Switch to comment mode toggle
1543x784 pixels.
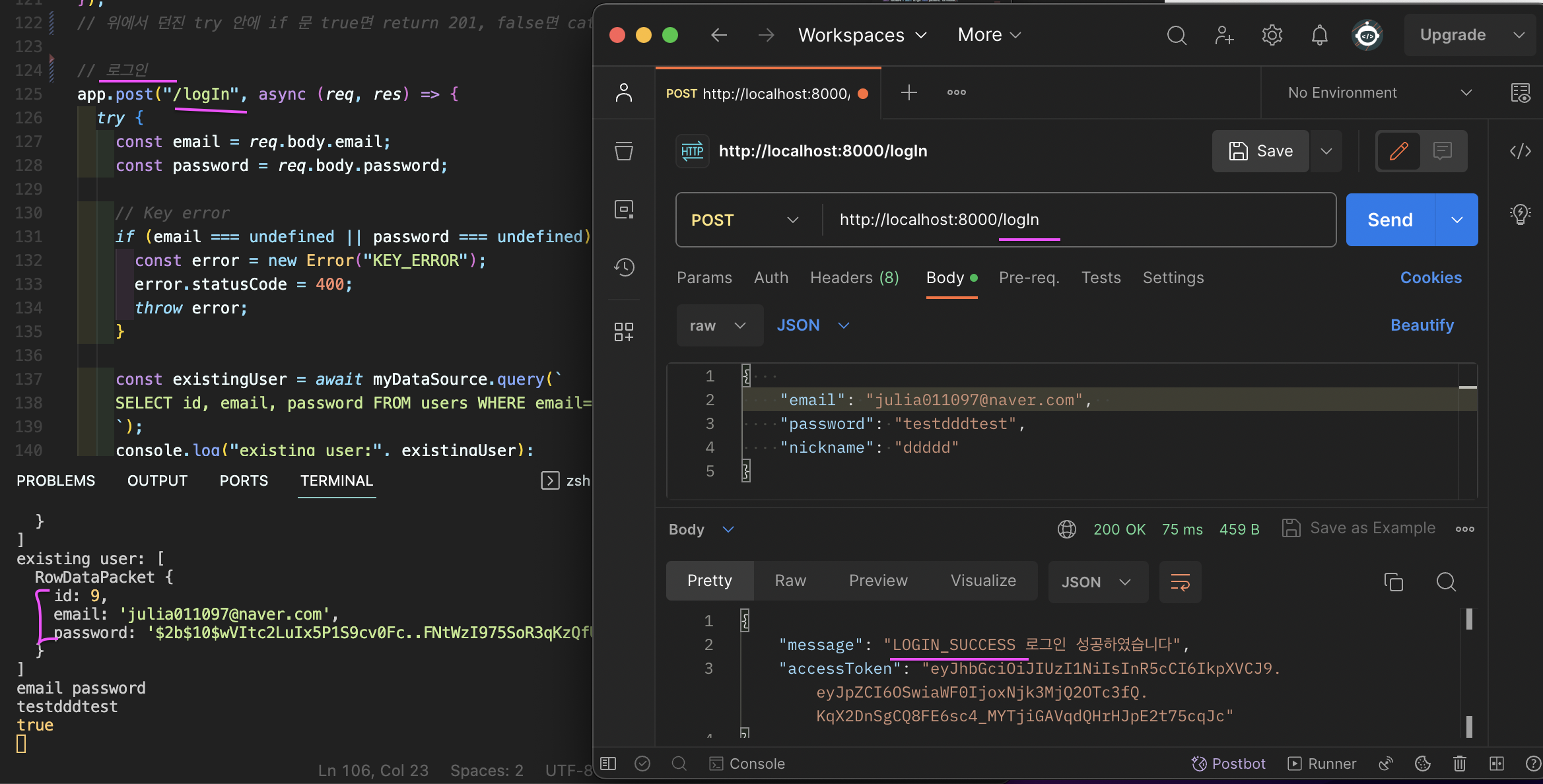(x=1443, y=151)
